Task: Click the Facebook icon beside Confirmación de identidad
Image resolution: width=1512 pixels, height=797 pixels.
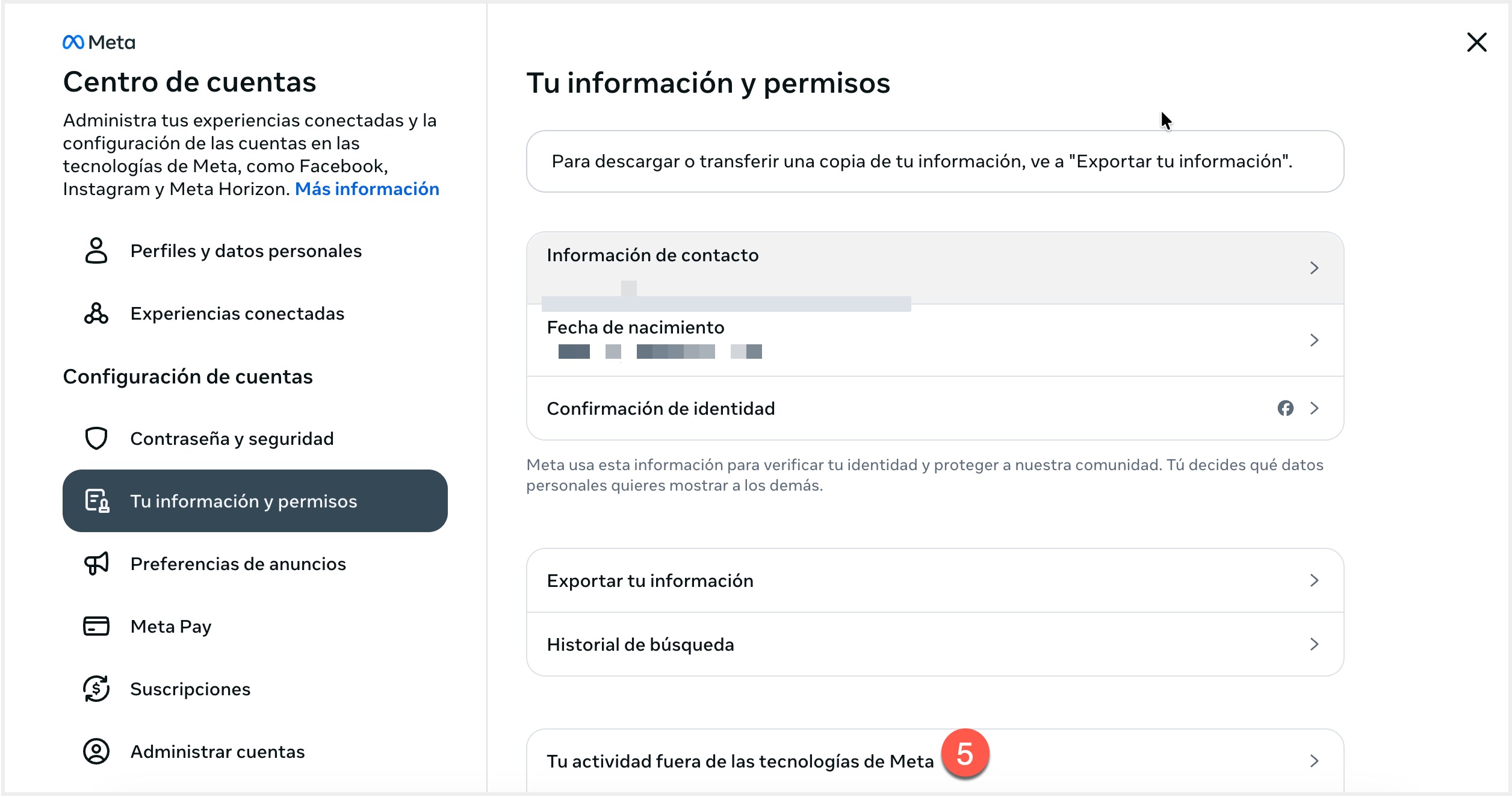Action: point(1287,408)
